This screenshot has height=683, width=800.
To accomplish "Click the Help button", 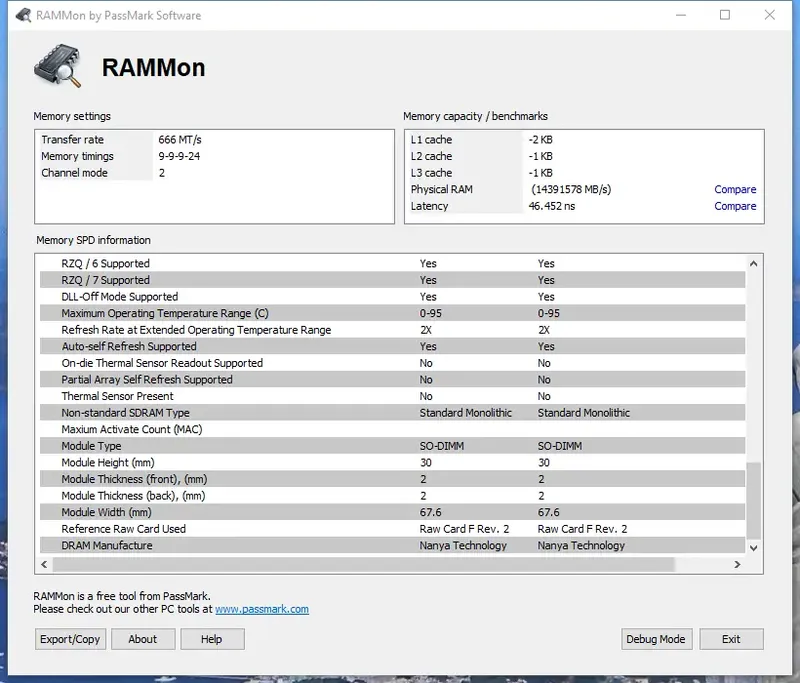I will (x=212, y=639).
